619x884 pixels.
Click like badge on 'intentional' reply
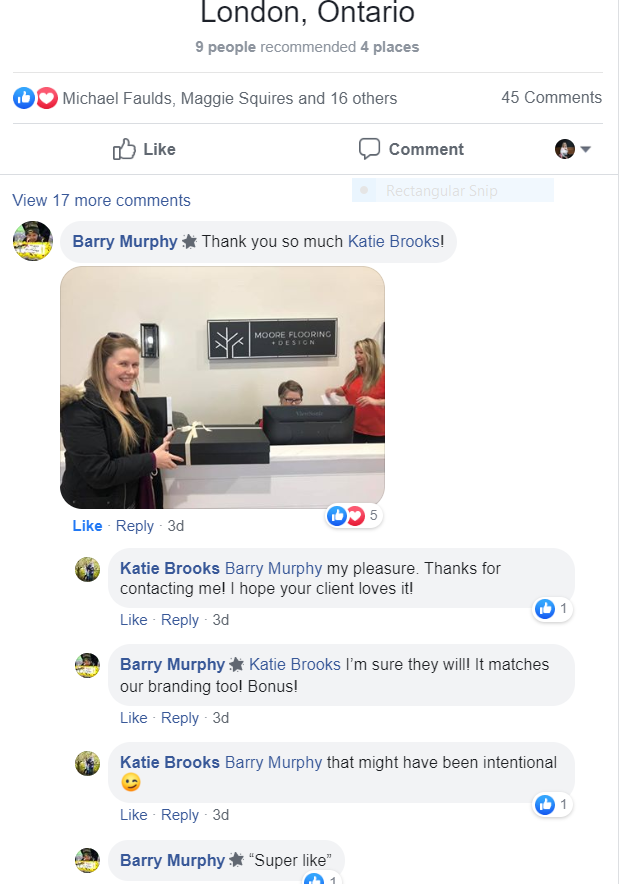click(552, 805)
